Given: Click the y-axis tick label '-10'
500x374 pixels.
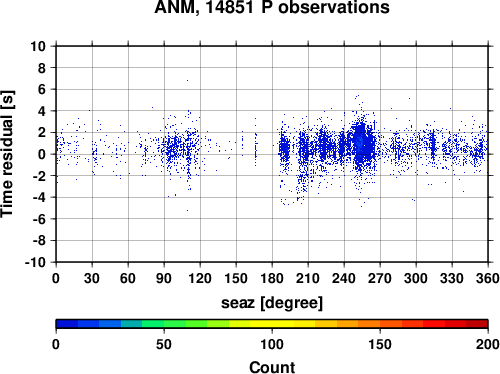Looking at the screenshot, I should coord(35,263).
